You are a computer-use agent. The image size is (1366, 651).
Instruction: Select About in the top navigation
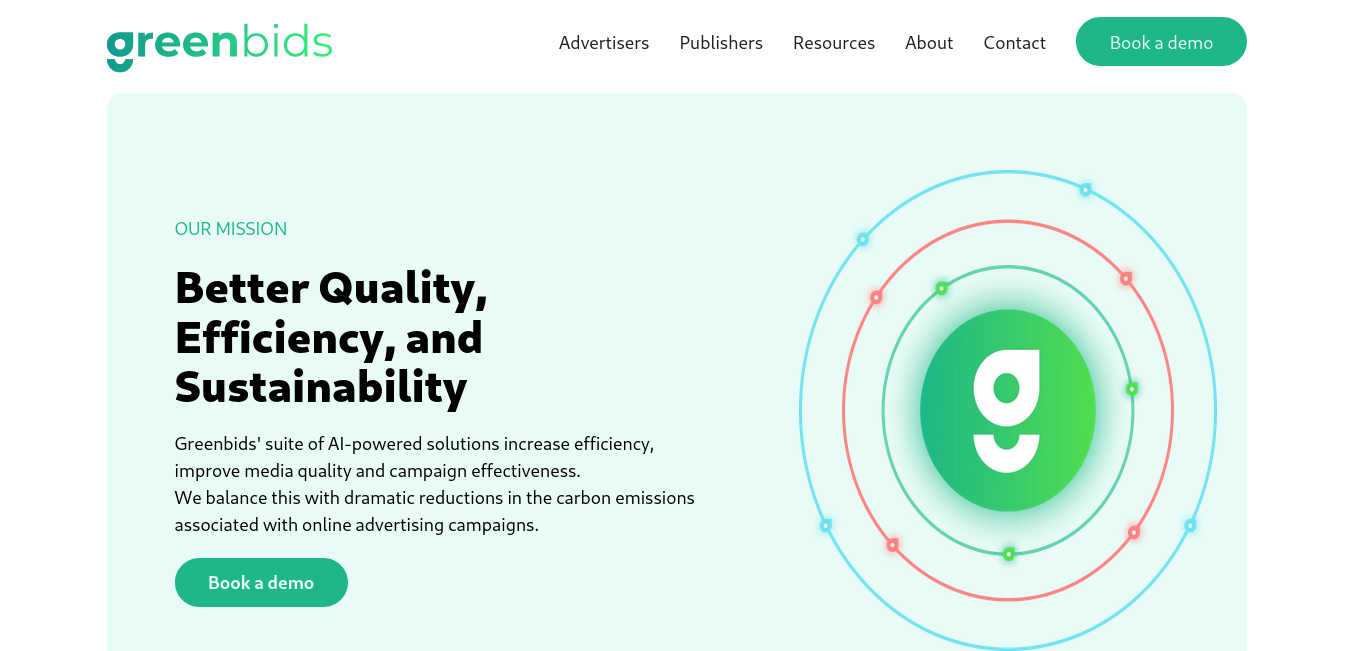point(929,43)
